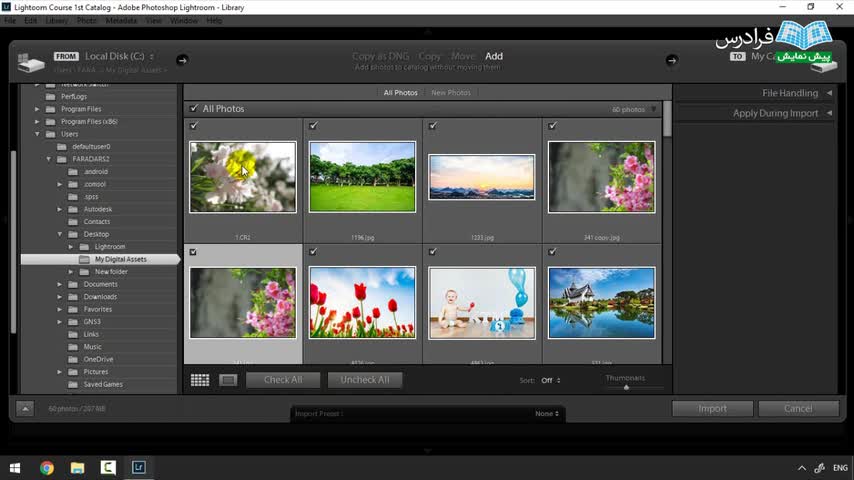Uncheck the red tulips photo checkbox
Image resolution: width=854 pixels, height=480 pixels.
[313, 252]
